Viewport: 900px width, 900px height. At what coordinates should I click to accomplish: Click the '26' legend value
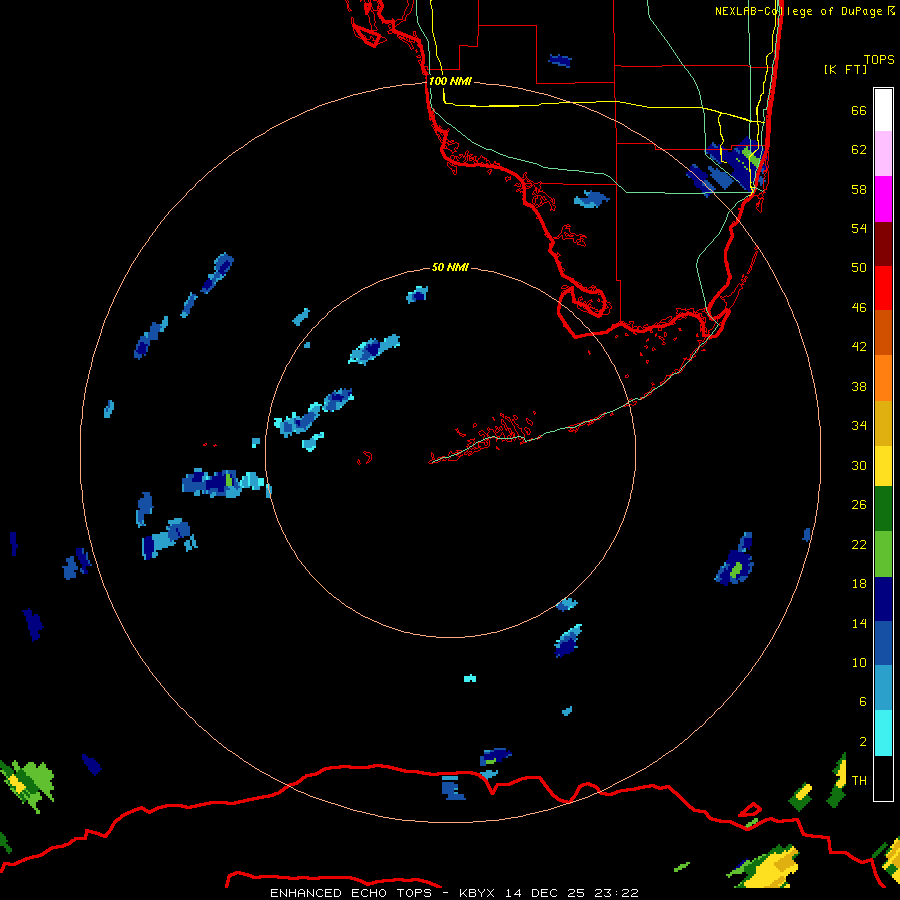point(859,505)
